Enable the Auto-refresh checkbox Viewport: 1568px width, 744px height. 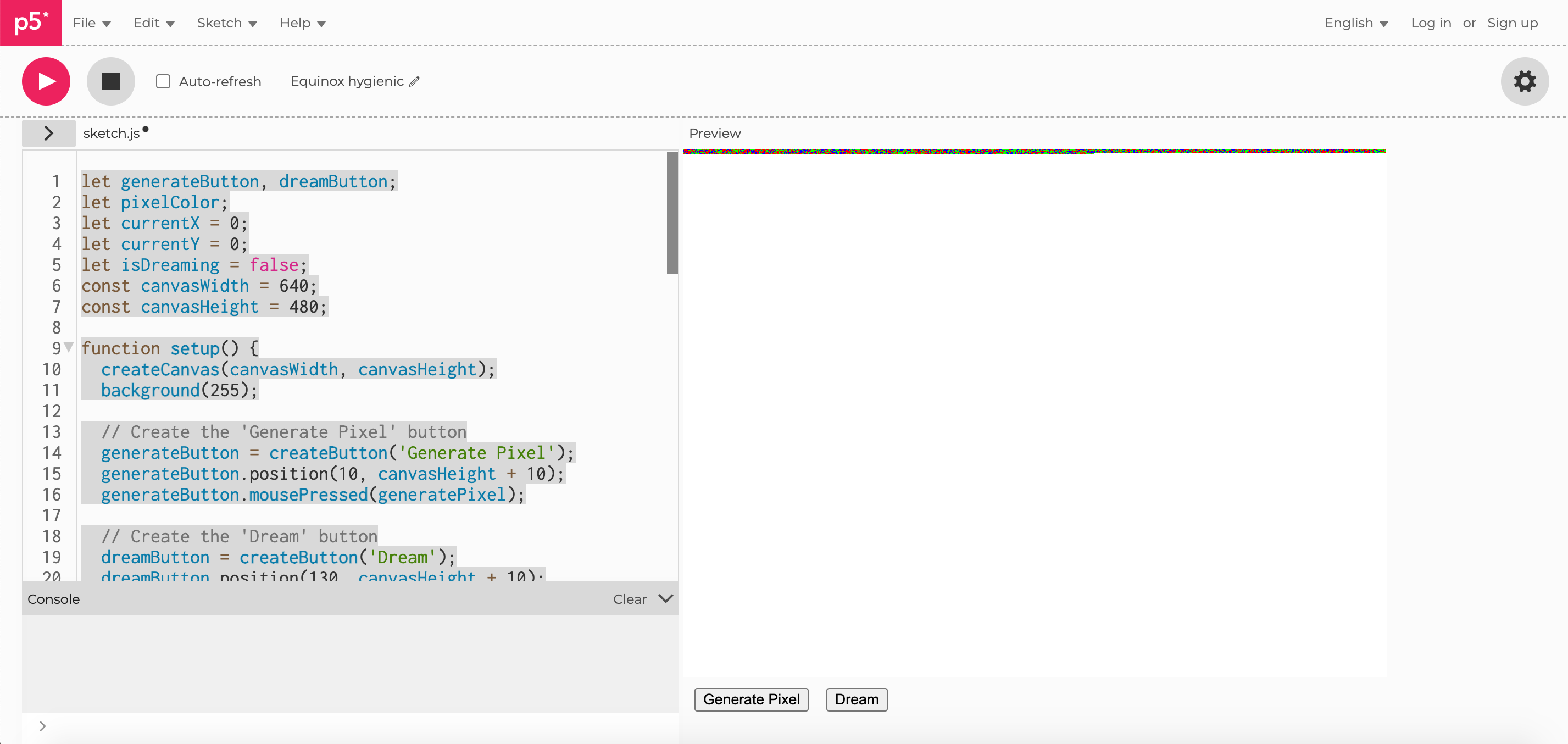[163, 81]
